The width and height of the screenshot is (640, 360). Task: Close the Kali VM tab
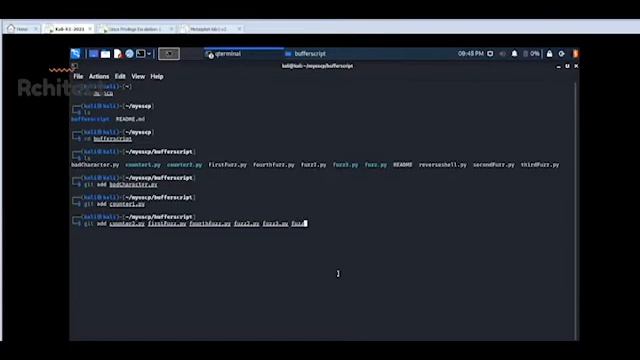[90, 29]
